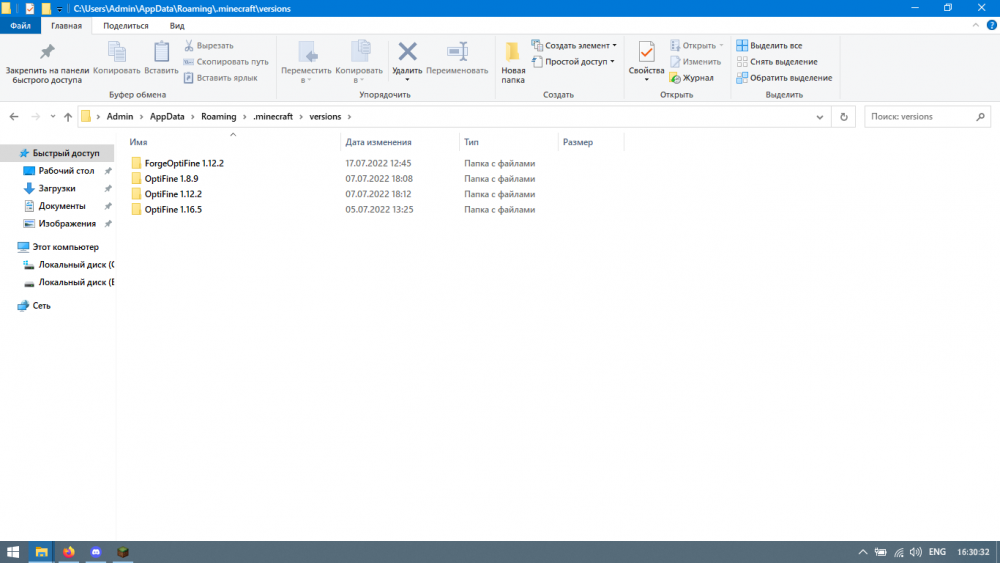
Task: Click the Копировать (Copy) ribbon icon
Action: [117, 58]
